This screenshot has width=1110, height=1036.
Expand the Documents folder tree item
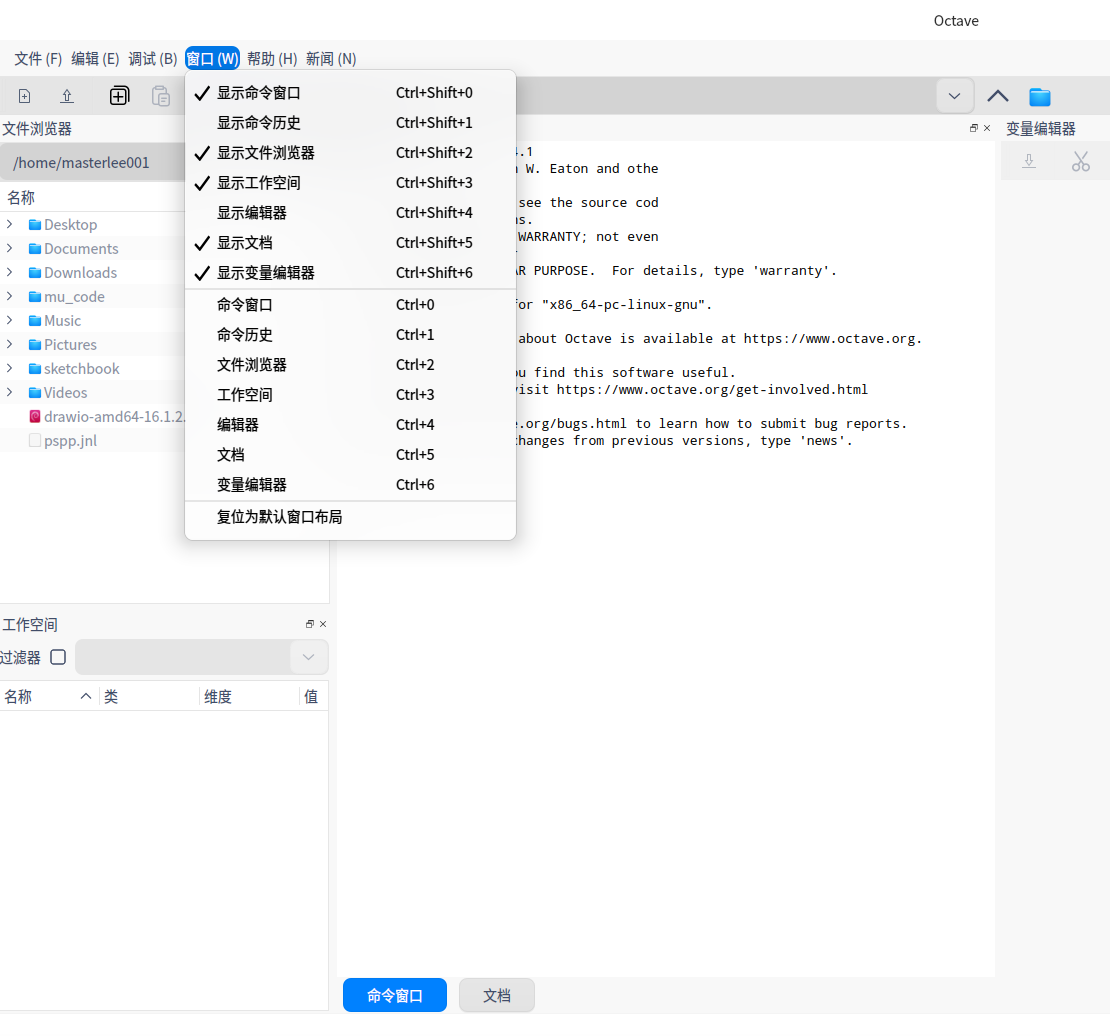click(x=10, y=248)
